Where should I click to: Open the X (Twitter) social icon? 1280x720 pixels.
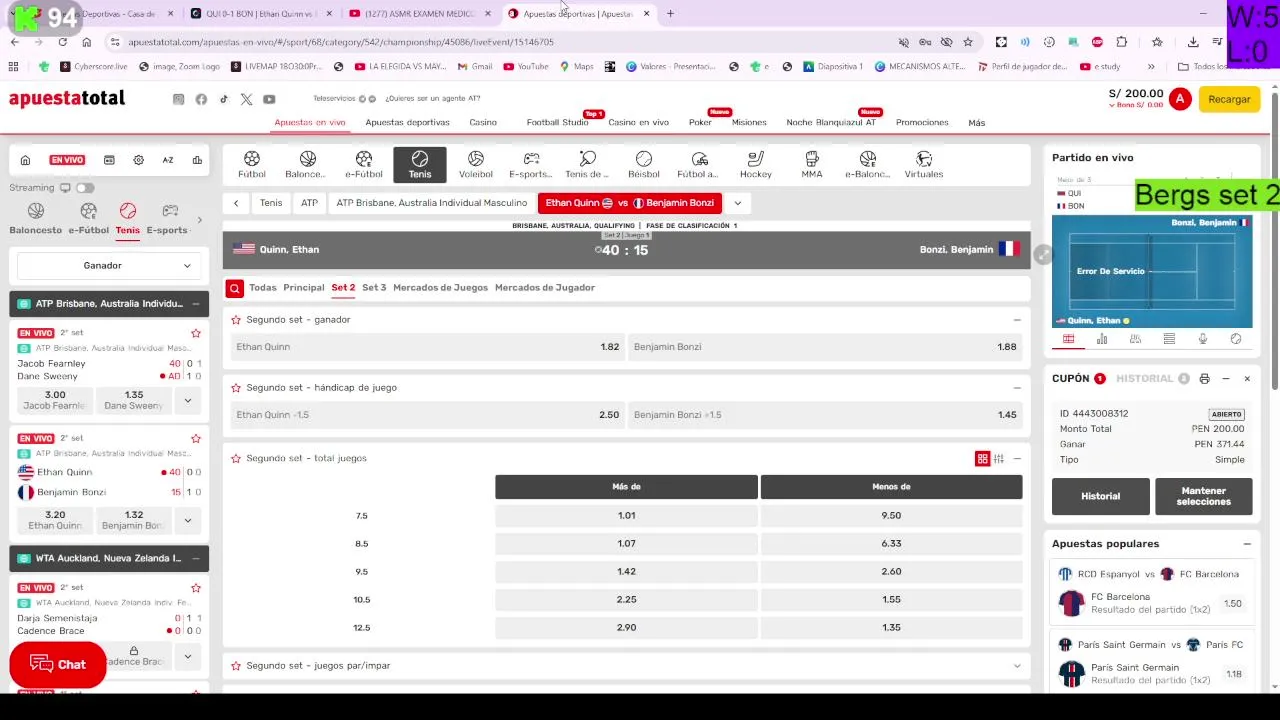(246, 99)
